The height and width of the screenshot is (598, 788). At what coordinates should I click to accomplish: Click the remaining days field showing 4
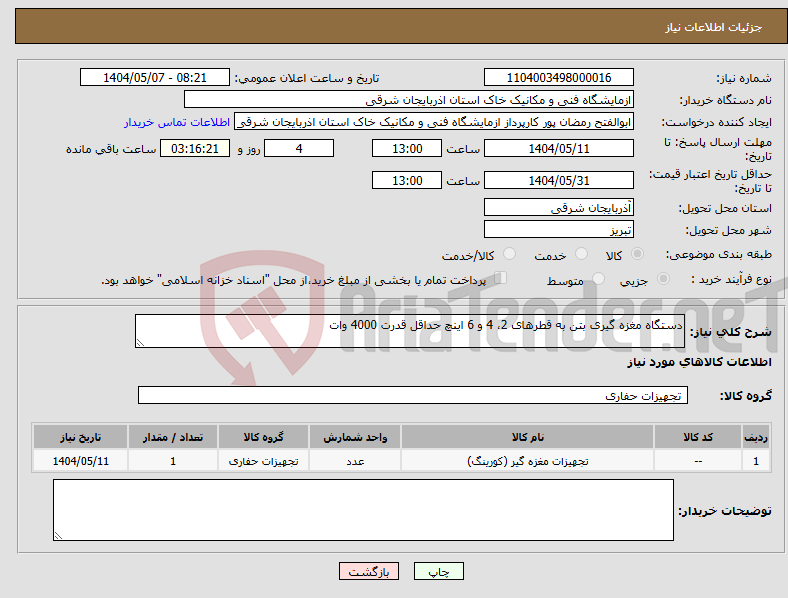(299, 148)
